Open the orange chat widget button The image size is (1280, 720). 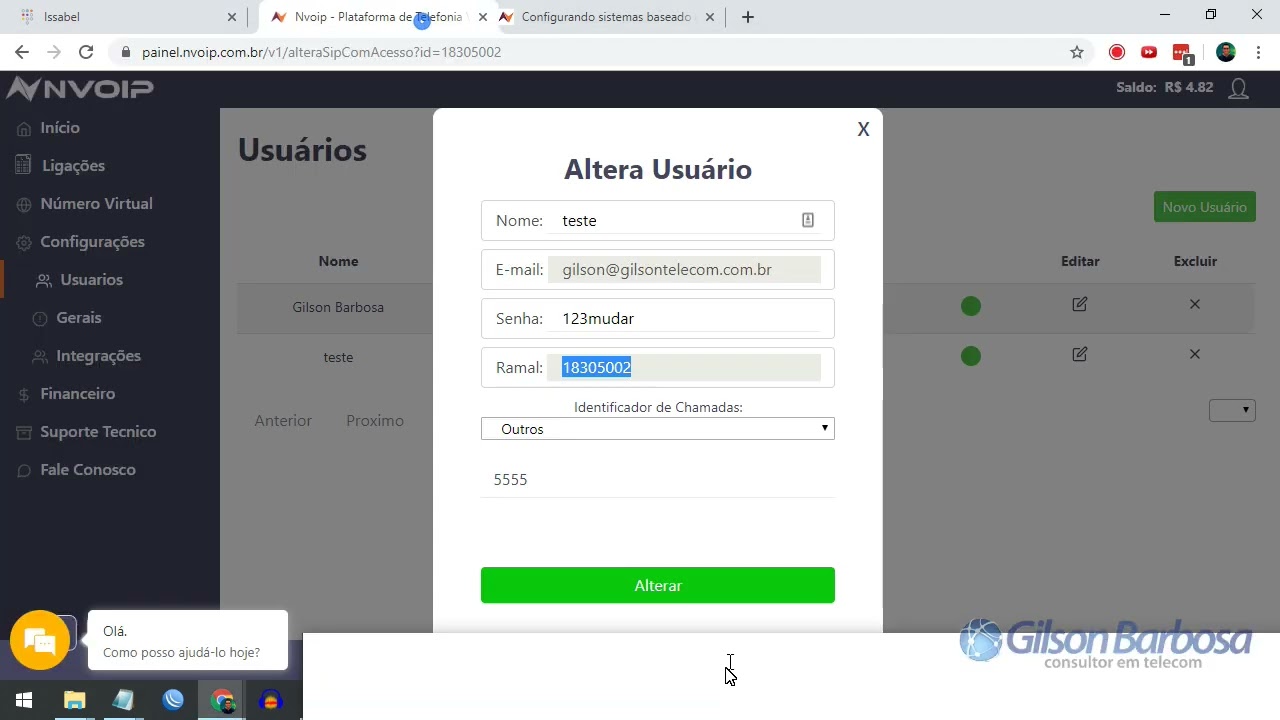(x=39, y=640)
